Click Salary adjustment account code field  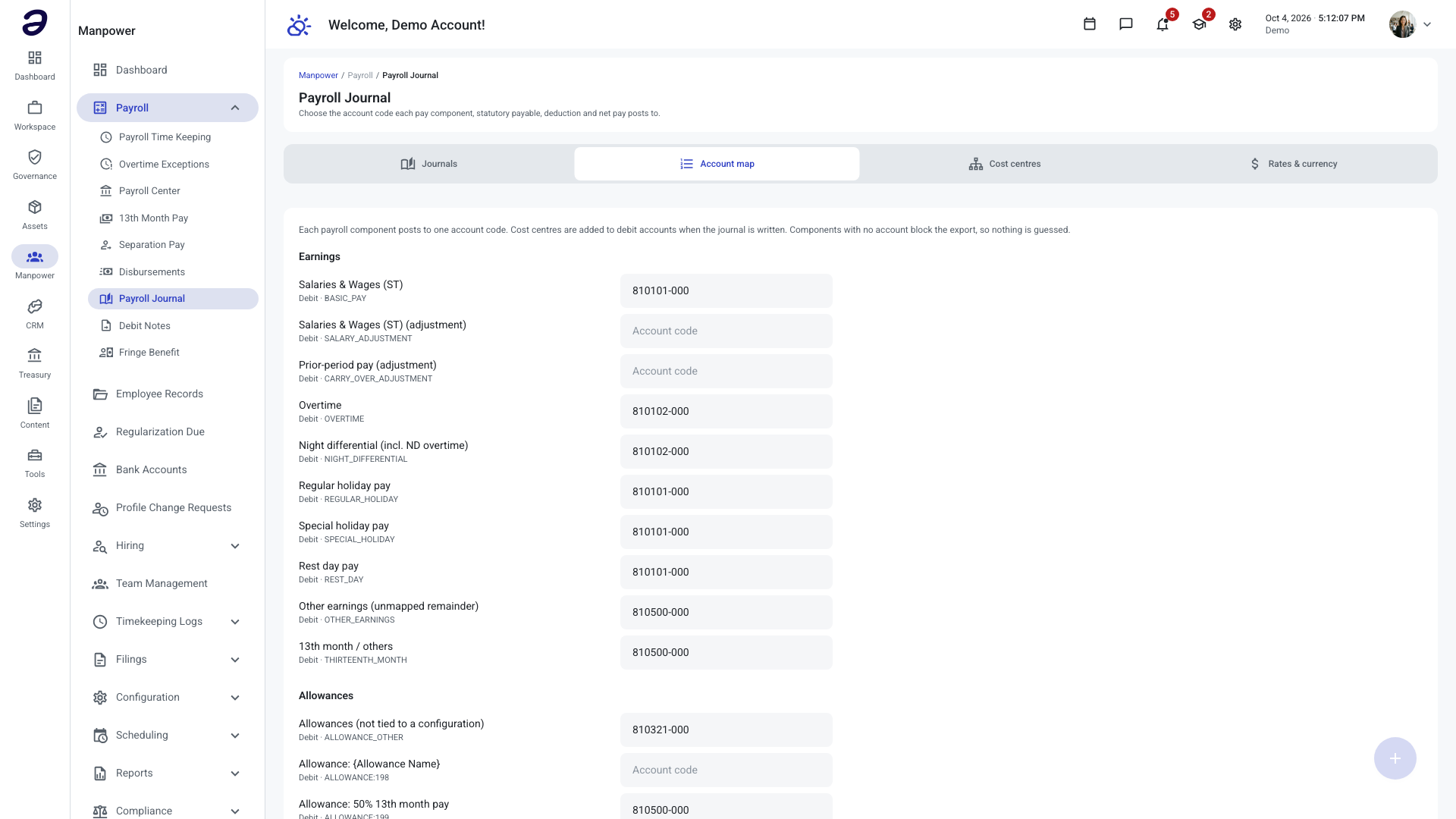[726, 331]
